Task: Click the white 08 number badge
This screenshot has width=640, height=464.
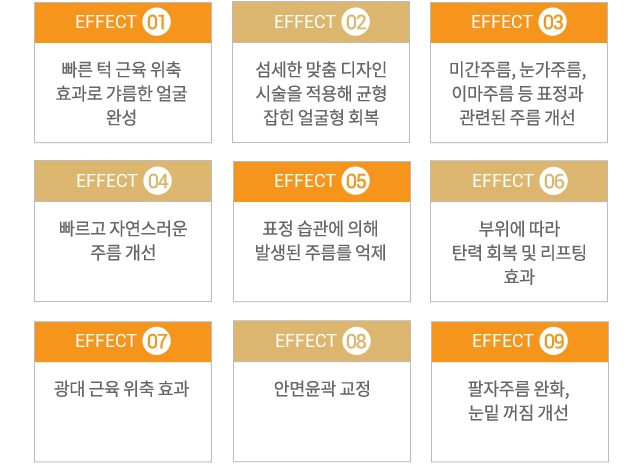Action: pos(356,341)
